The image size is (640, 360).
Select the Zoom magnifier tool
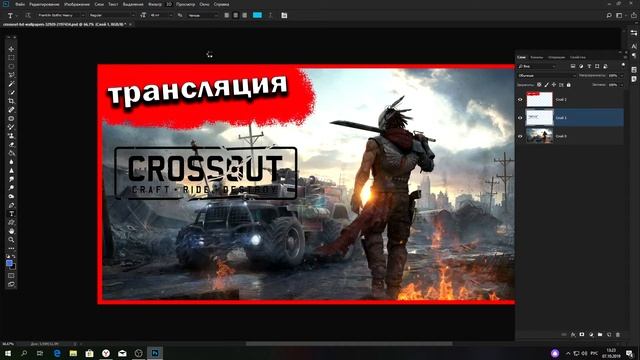point(11,240)
